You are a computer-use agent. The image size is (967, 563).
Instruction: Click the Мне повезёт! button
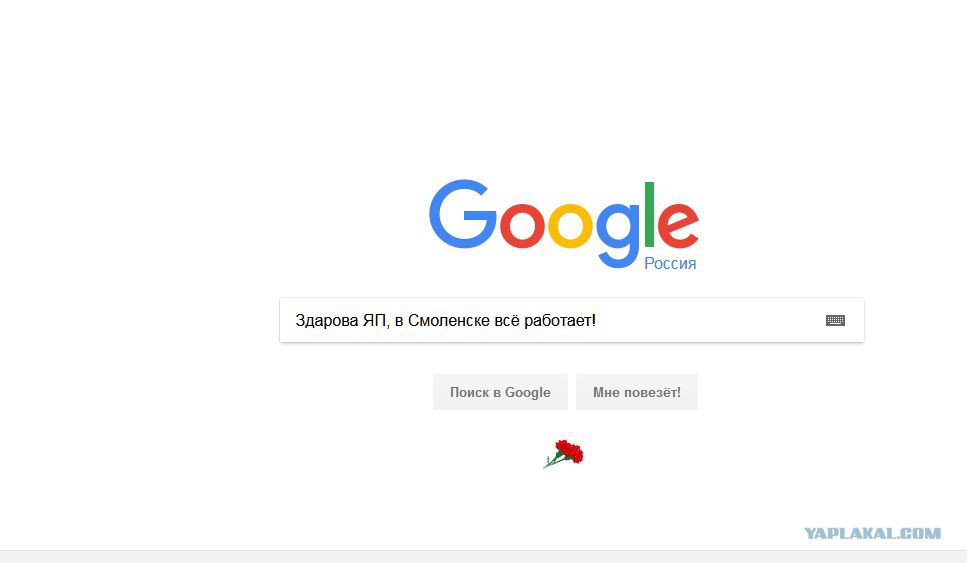(x=636, y=392)
